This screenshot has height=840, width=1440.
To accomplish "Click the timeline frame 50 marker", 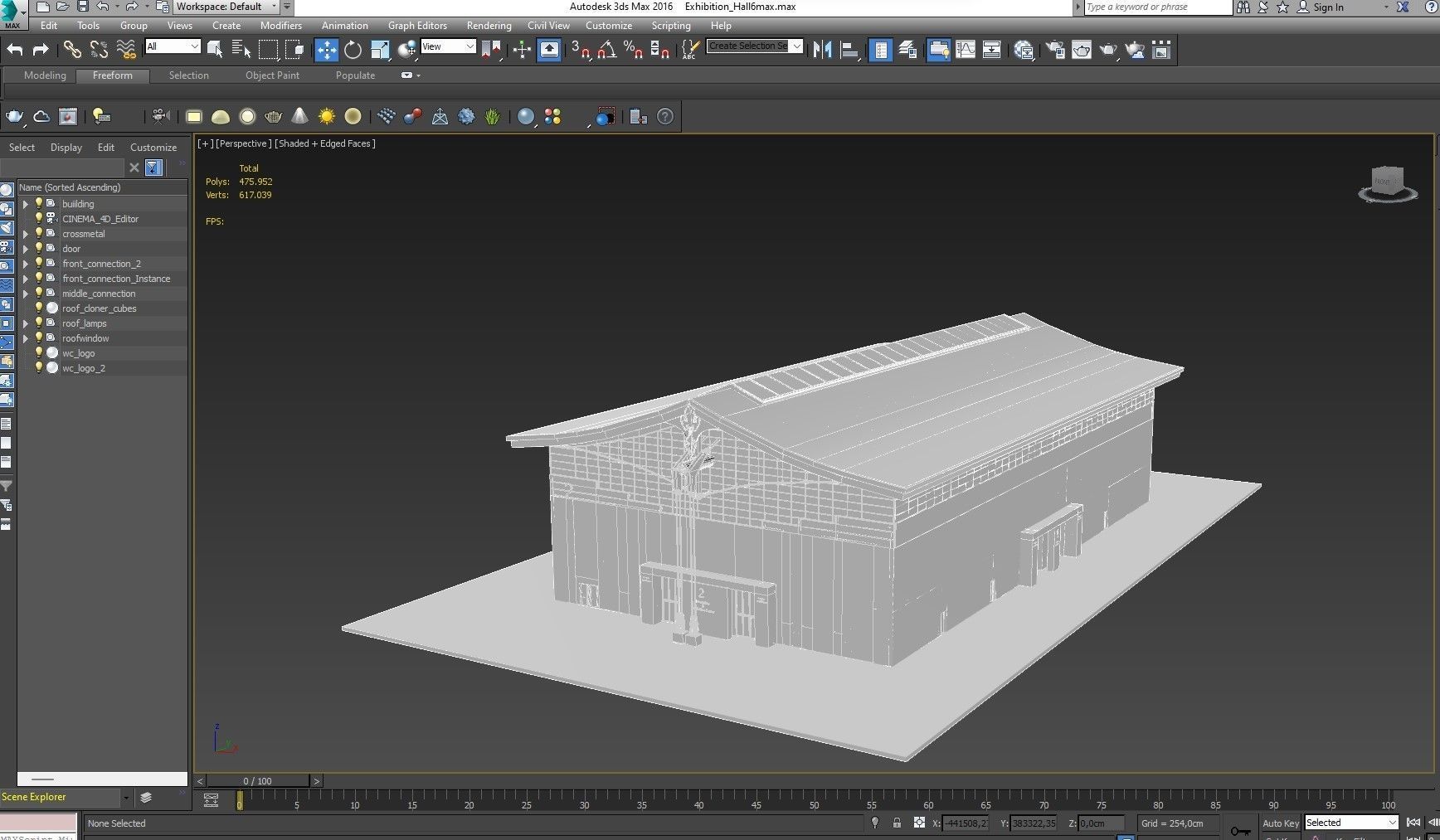I will 814,805.
